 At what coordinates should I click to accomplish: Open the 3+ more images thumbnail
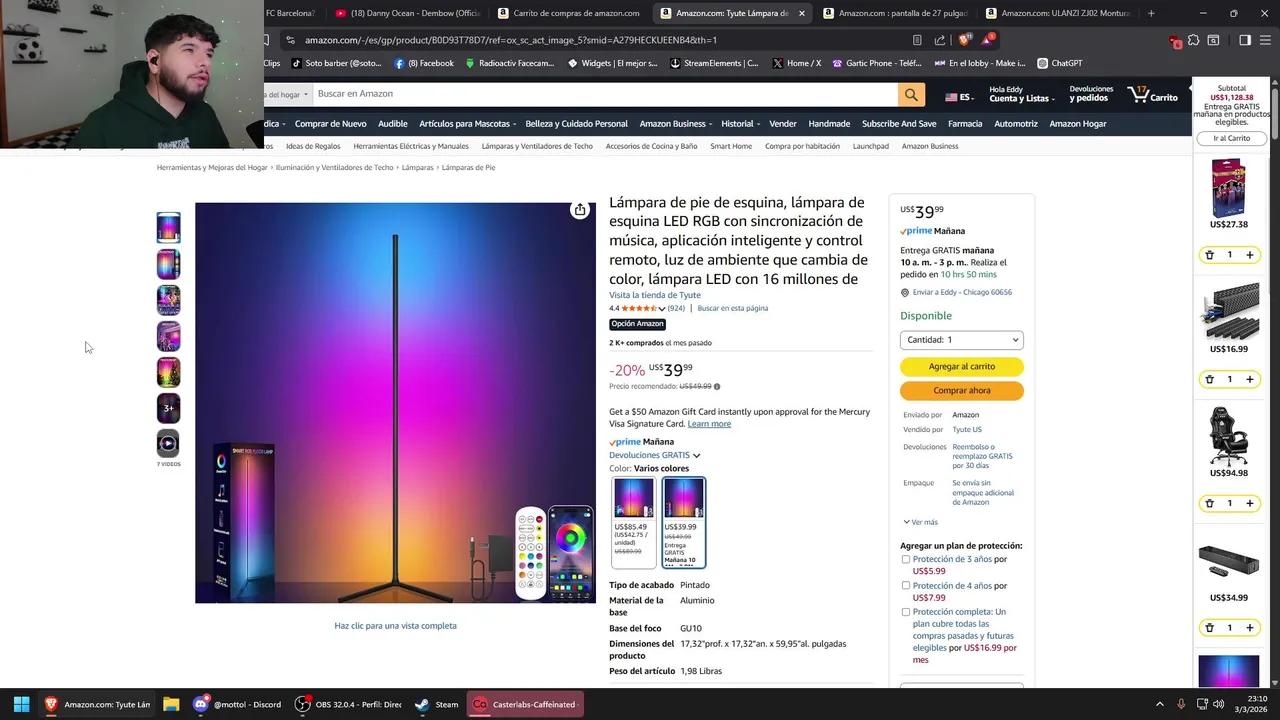tap(168, 408)
